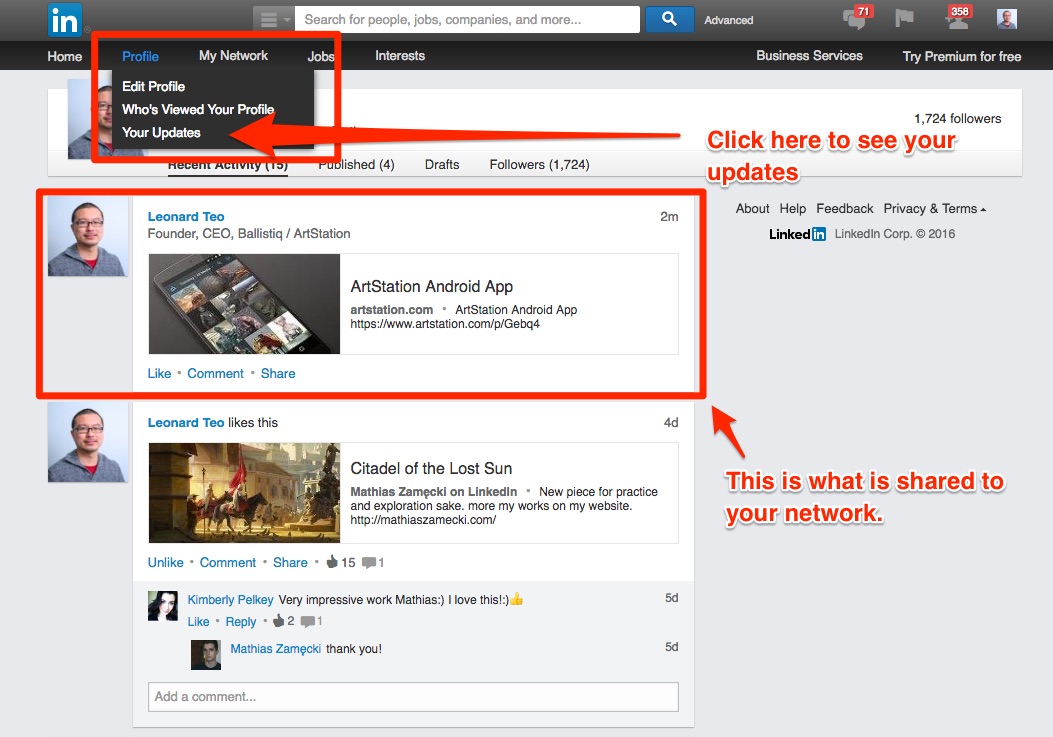The image size is (1053, 737).
Task: Click the 1,724 followers count
Action: 957,119
